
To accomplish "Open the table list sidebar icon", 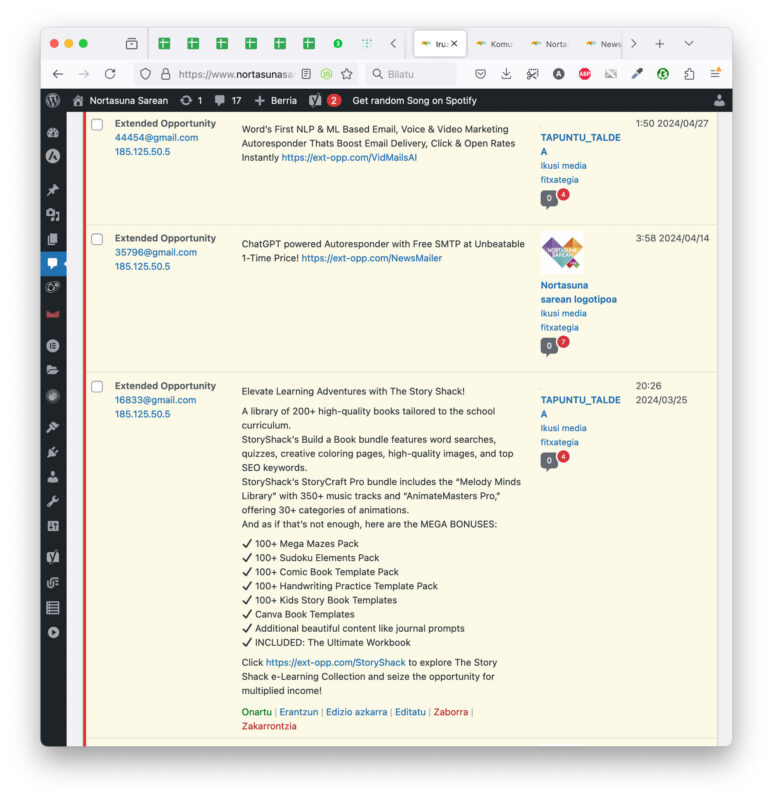I will pos(53,608).
